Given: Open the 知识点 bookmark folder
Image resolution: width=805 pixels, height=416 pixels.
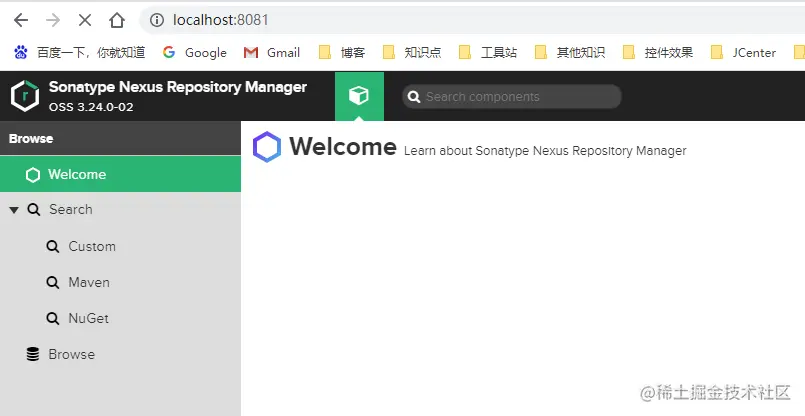Looking at the screenshot, I should 412,52.
